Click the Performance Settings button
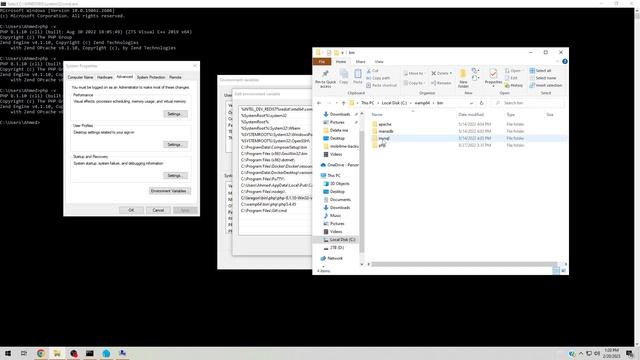This screenshot has height=360, width=640. pos(175,114)
